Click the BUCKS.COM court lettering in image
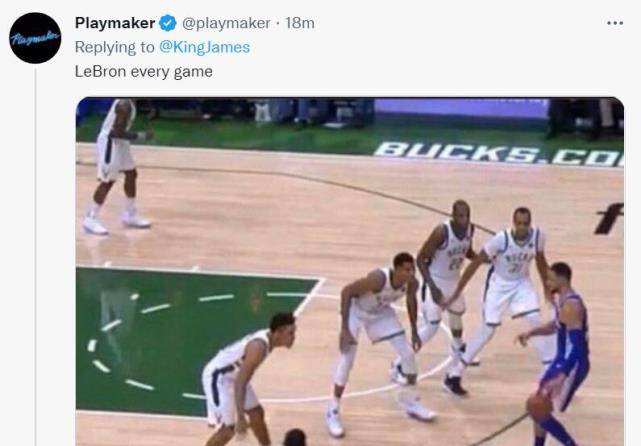641x446 pixels. (499, 155)
